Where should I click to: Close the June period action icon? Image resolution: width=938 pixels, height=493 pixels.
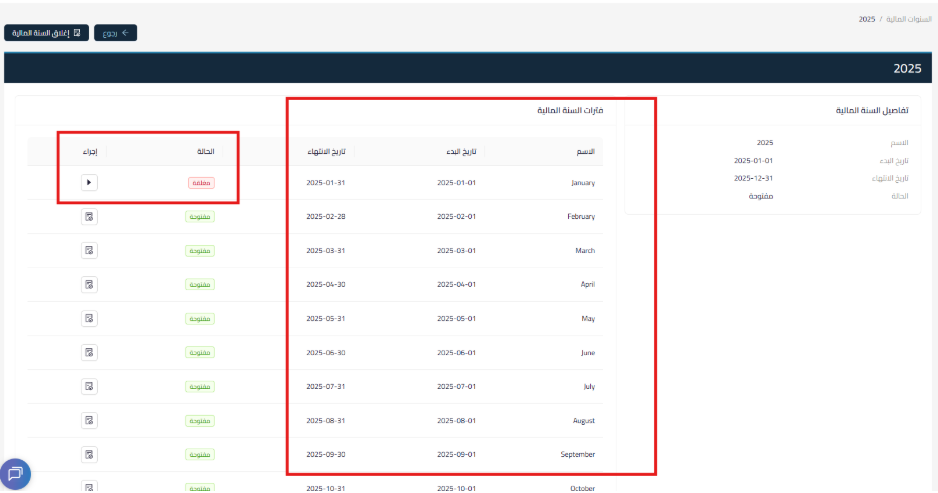89,353
